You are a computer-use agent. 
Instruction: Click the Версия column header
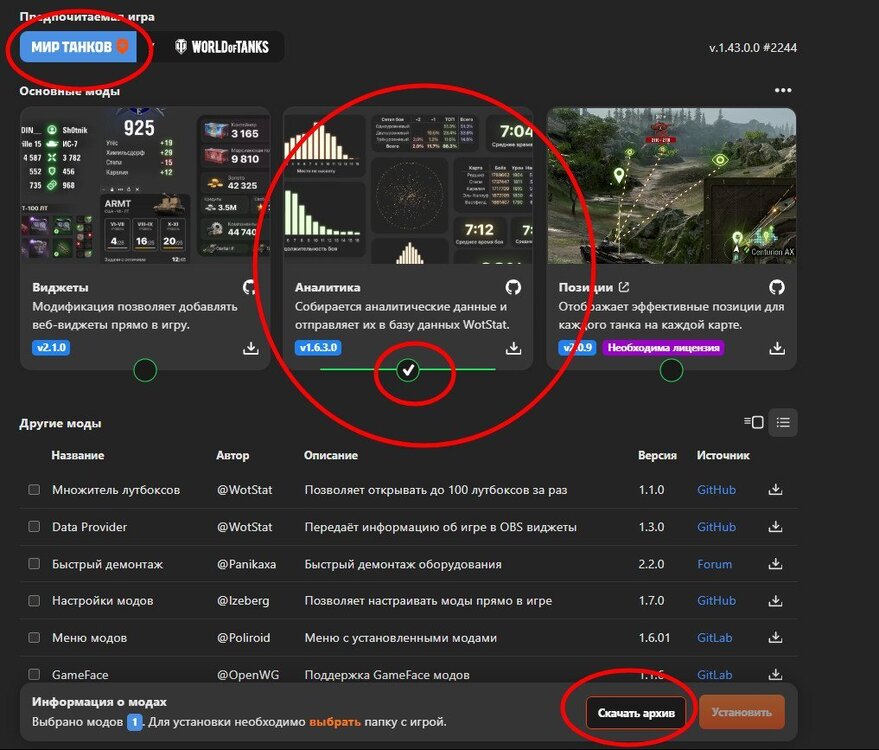(657, 455)
